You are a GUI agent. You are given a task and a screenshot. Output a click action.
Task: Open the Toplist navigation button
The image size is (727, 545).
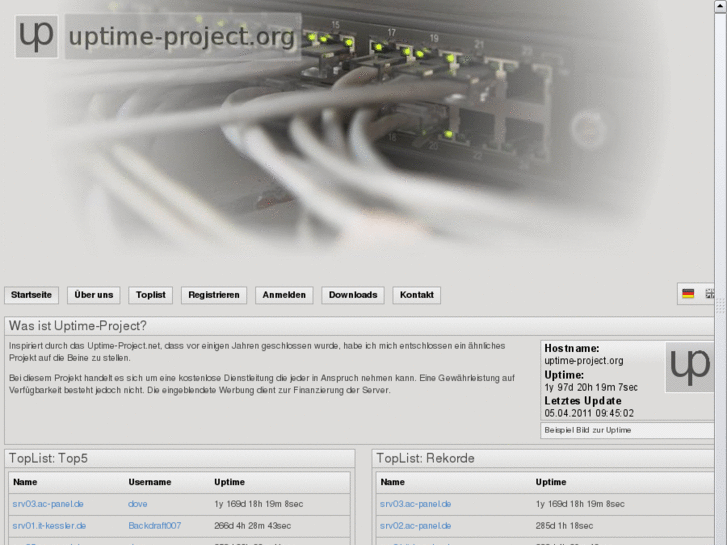(151, 295)
